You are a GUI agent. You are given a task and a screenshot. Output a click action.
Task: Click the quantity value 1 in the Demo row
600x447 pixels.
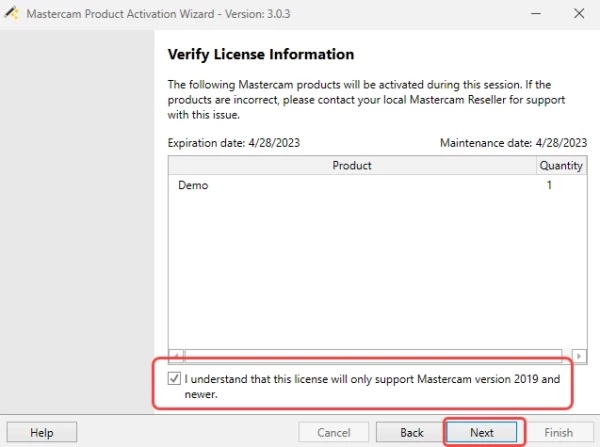tap(549, 186)
